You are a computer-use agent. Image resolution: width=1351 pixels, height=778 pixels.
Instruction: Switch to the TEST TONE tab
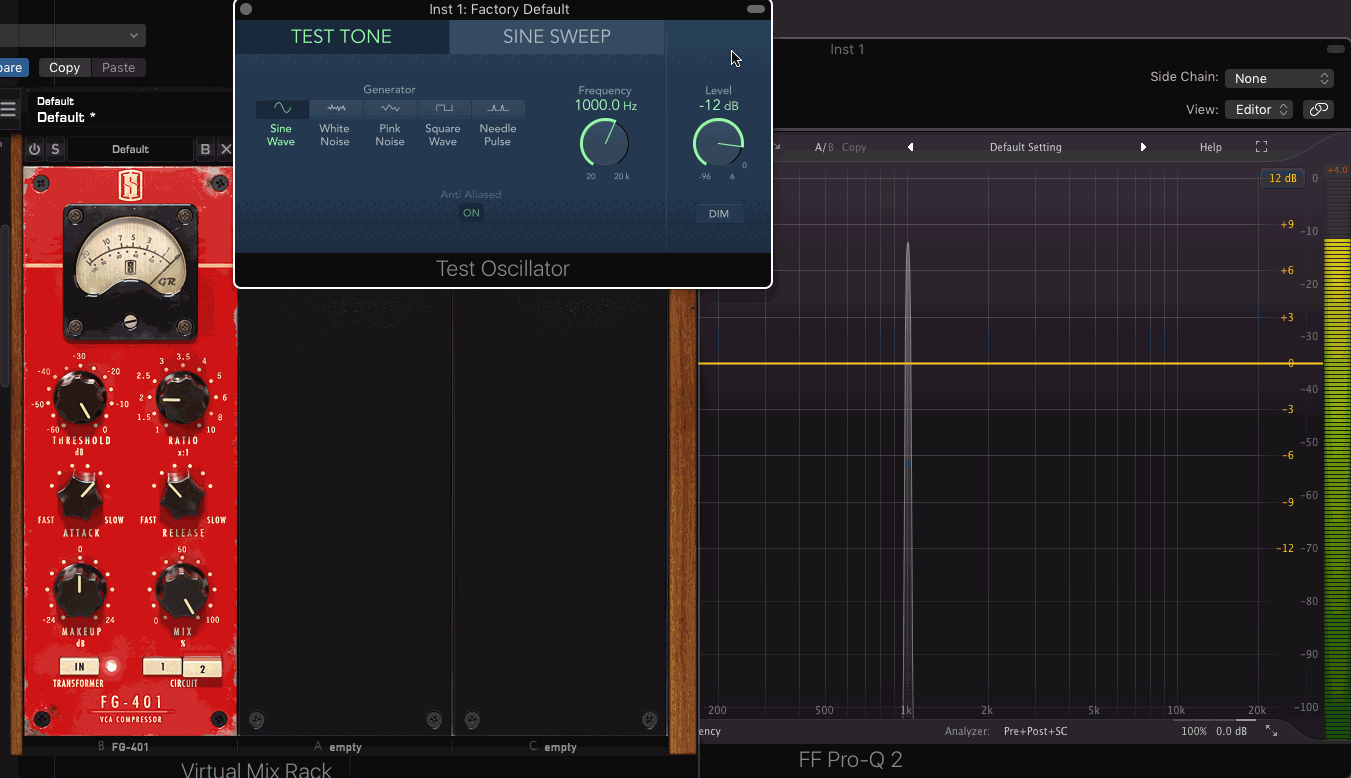click(341, 36)
